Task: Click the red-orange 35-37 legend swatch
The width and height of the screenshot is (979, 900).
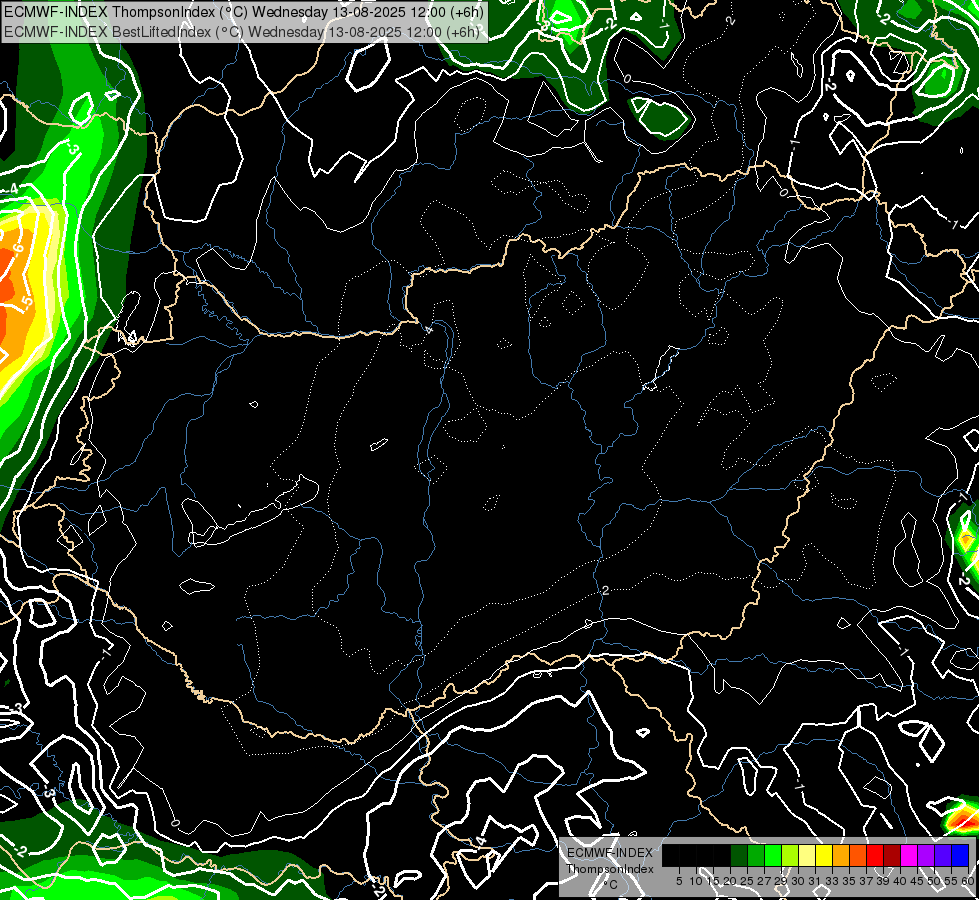Action: pyautogui.click(x=858, y=855)
